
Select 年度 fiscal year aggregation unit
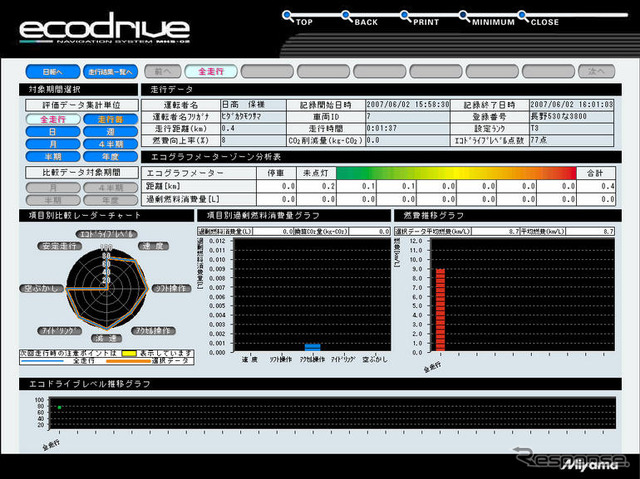[x=111, y=157]
